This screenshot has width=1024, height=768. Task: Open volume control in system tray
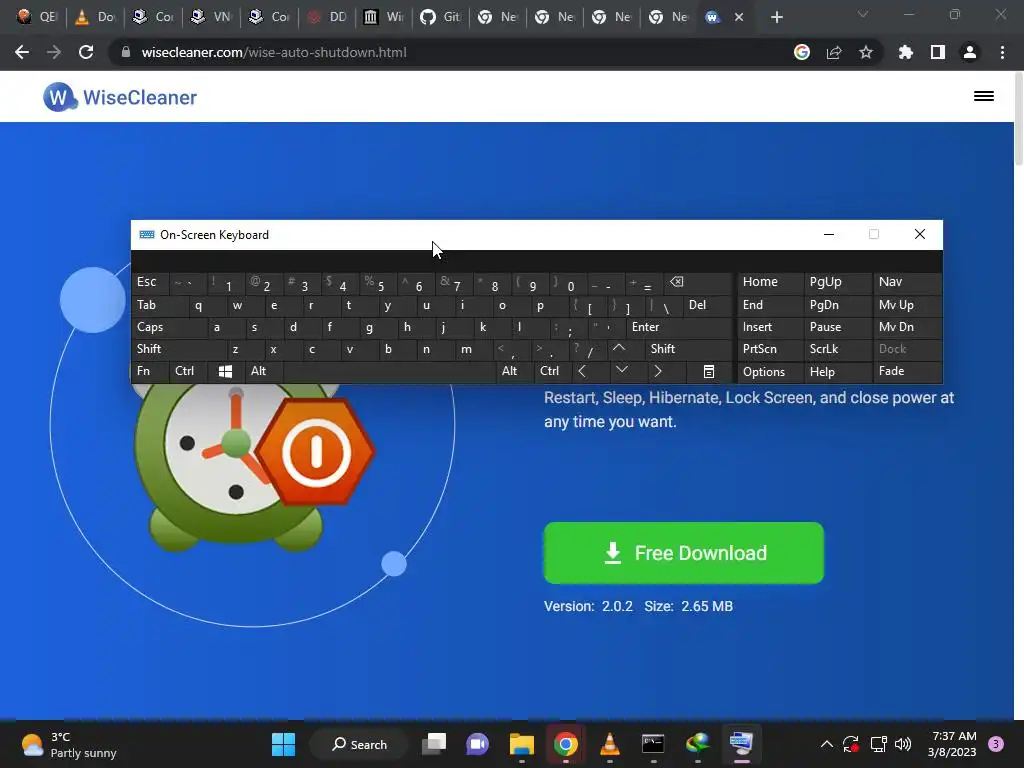pos(903,744)
